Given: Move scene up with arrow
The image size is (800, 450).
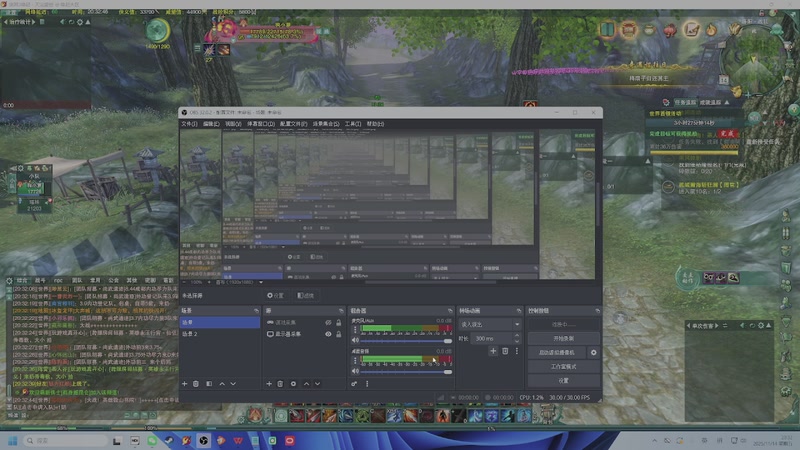Looking at the screenshot, I should 222,384.
